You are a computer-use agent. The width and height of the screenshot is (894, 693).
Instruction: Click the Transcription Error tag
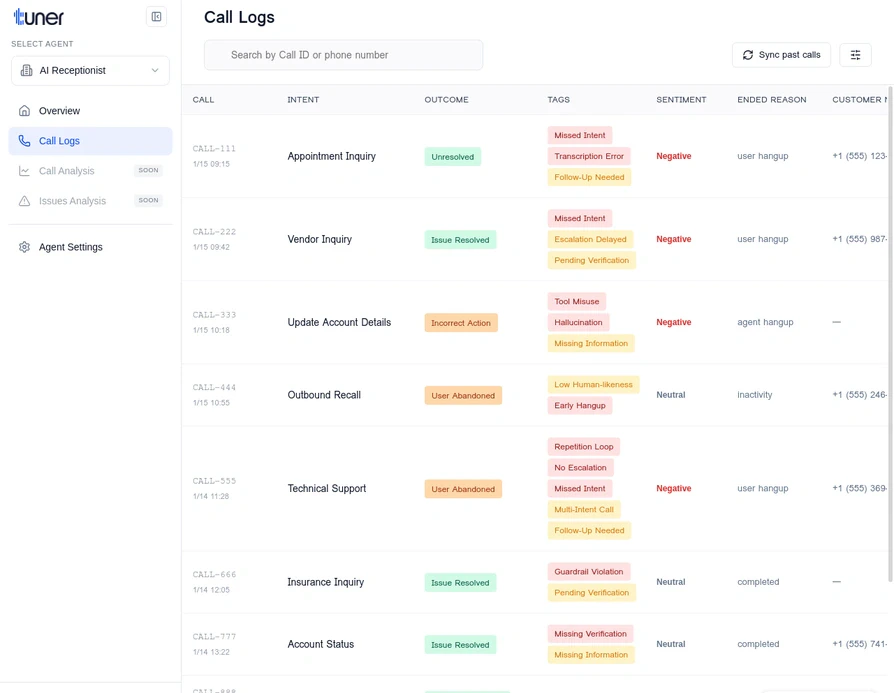[x=589, y=156]
